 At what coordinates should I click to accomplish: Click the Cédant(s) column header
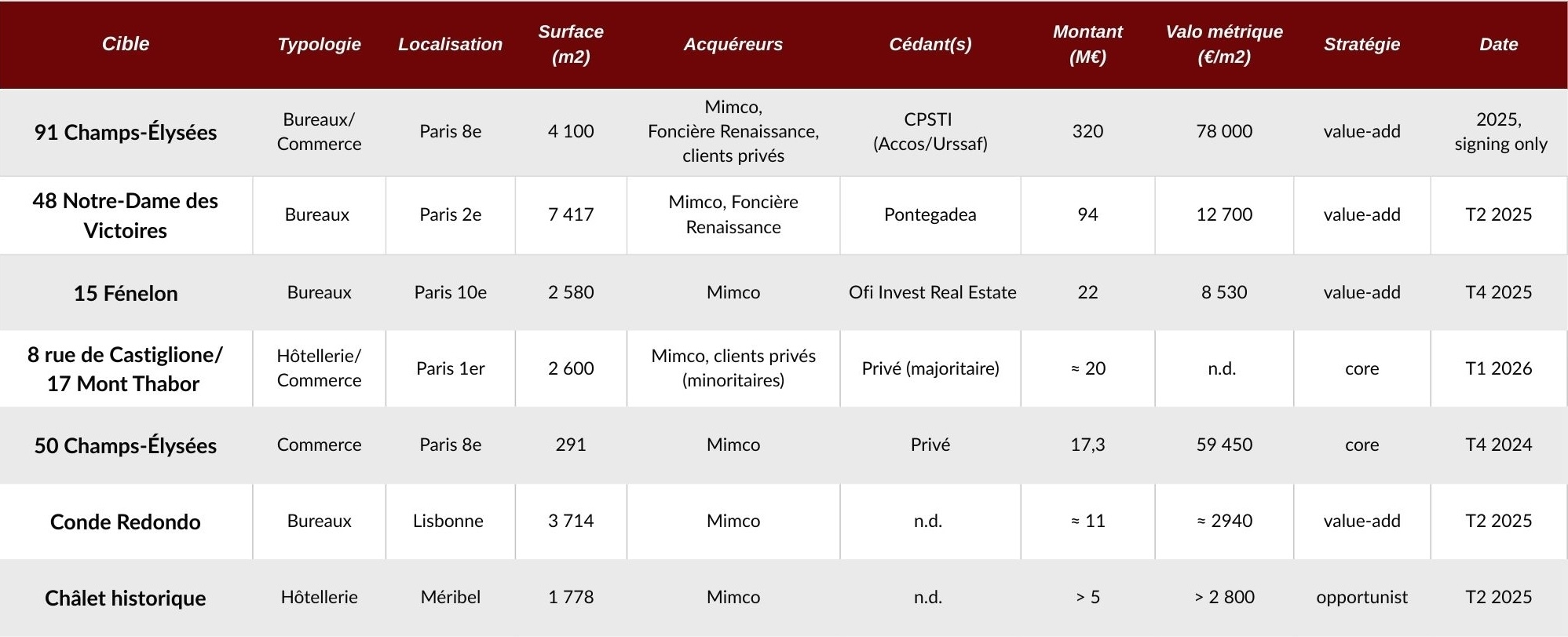[930, 44]
